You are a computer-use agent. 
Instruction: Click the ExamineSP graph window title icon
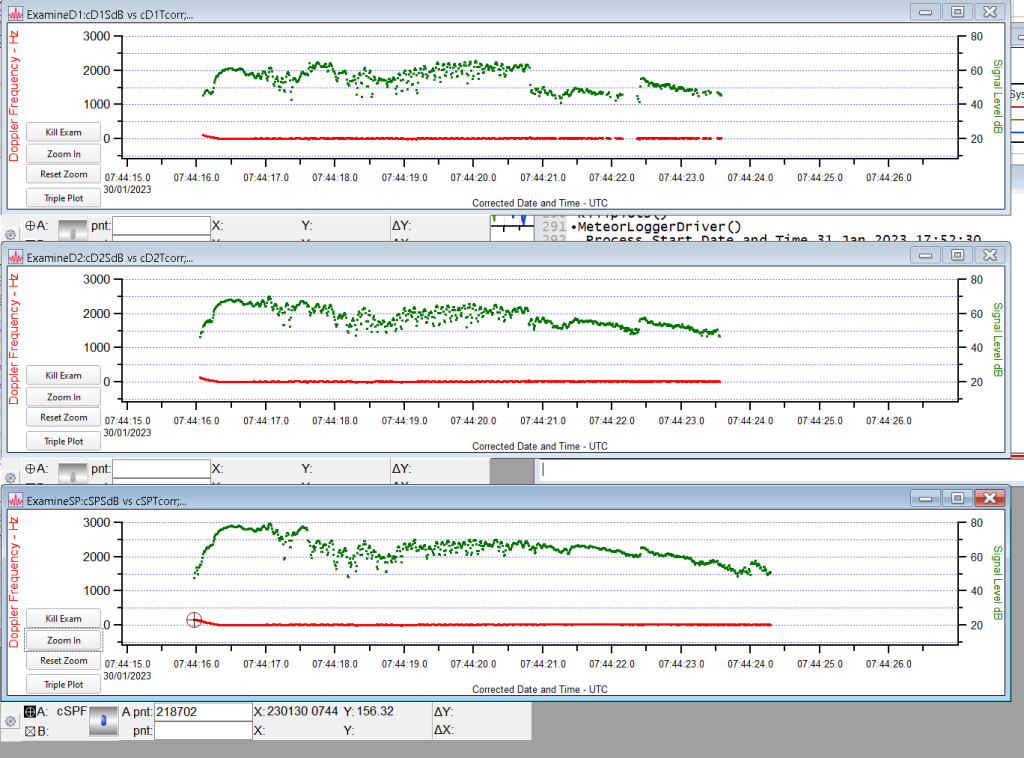tap(16, 501)
